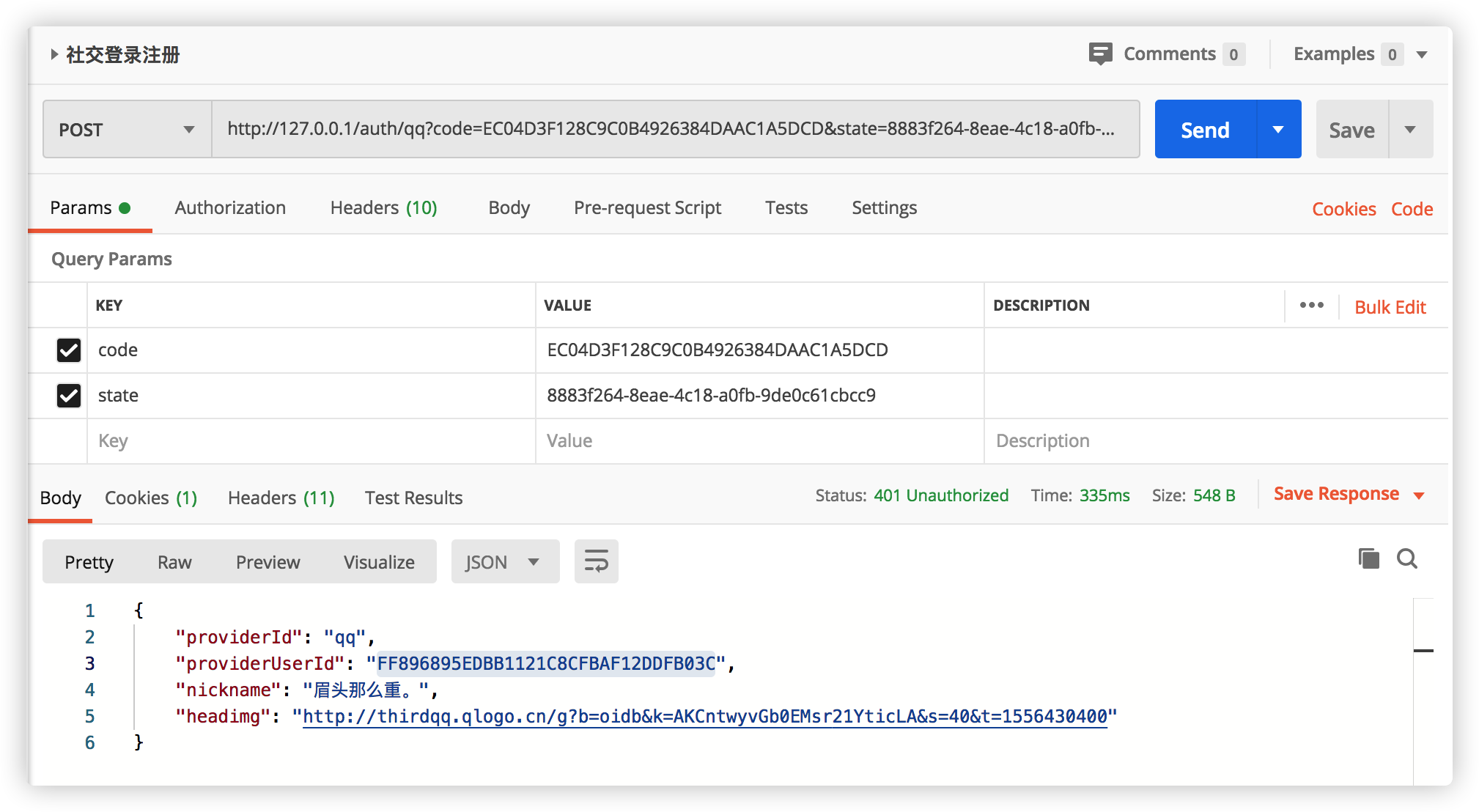Copy response using the clipboard icon
Image resolution: width=1479 pixels, height=812 pixels.
pos(1368,558)
